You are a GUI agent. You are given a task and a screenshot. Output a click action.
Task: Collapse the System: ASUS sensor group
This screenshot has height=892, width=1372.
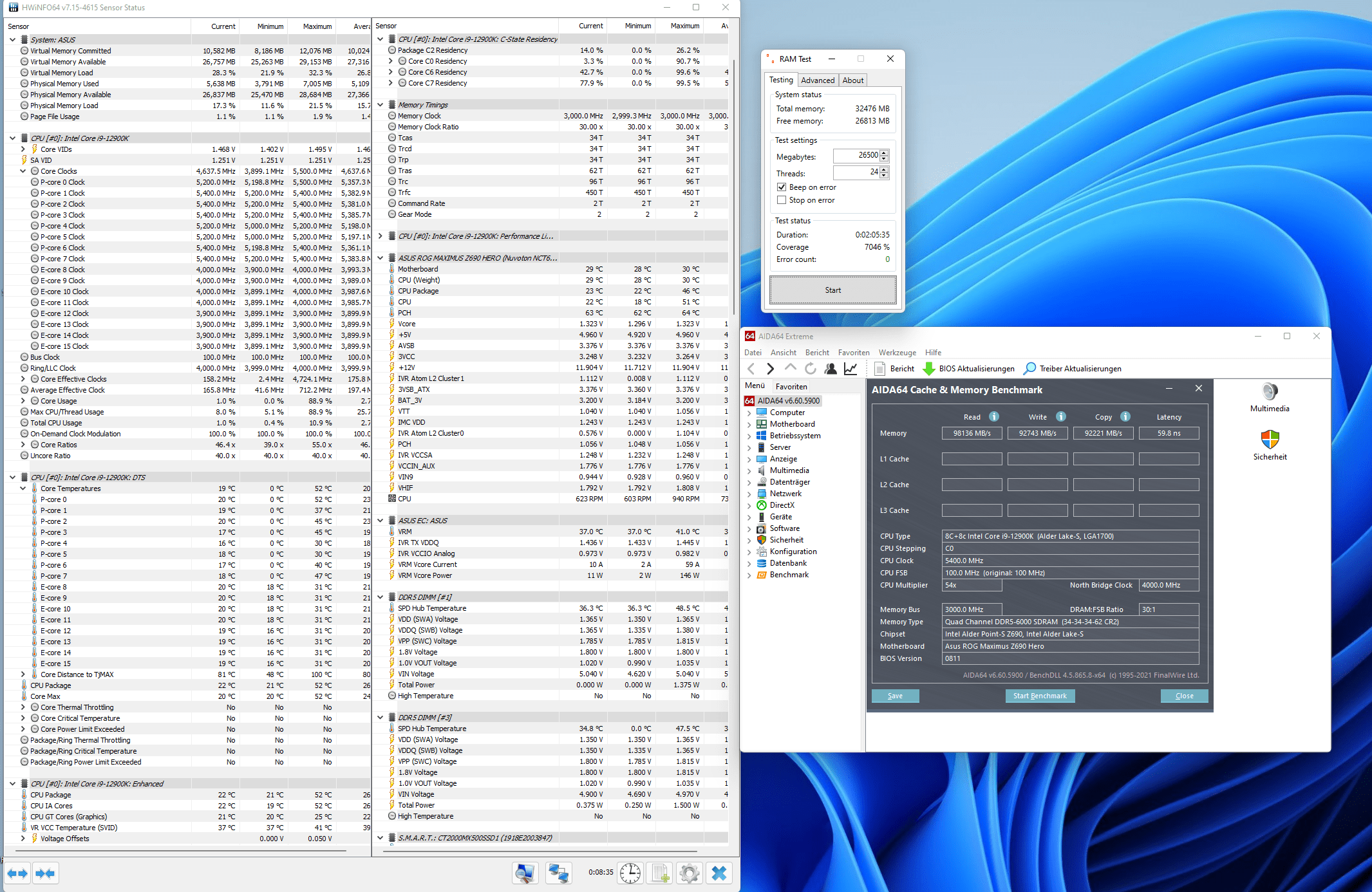(x=12, y=40)
